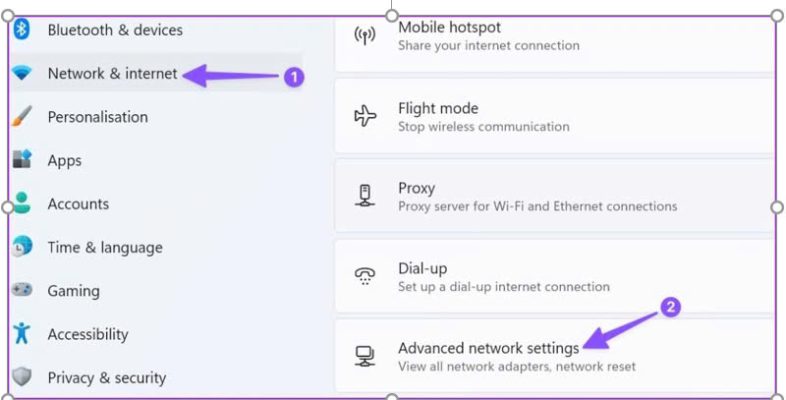This screenshot has width=786, height=400.
Task: Click the Mobile hotspot antenna icon
Action: (x=365, y=36)
